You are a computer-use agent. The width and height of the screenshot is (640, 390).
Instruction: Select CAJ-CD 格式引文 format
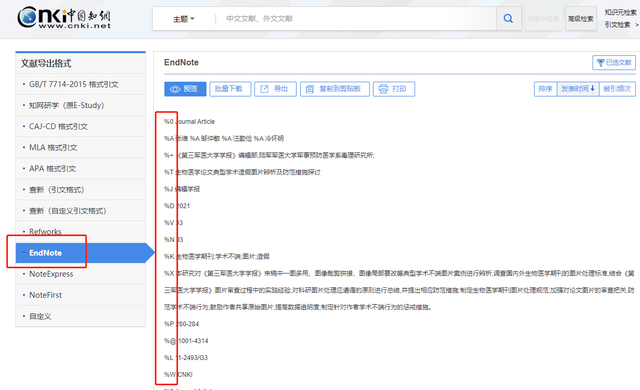80,126
